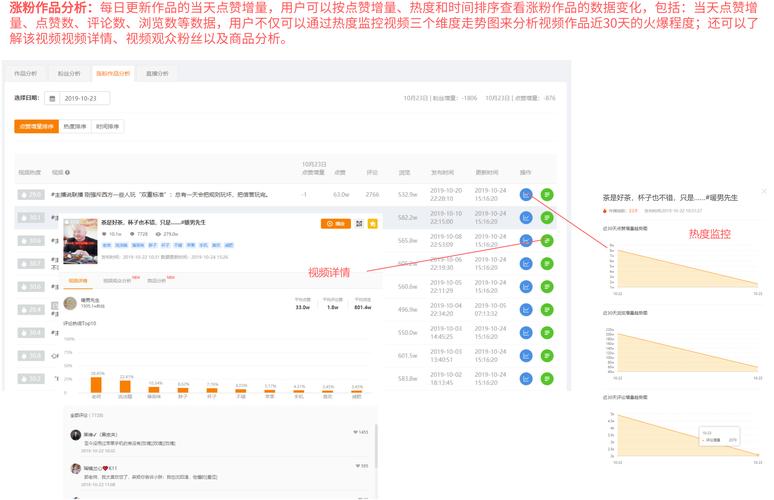Click info icon next to 视频 column header
774x500 pixels.
point(68,172)
